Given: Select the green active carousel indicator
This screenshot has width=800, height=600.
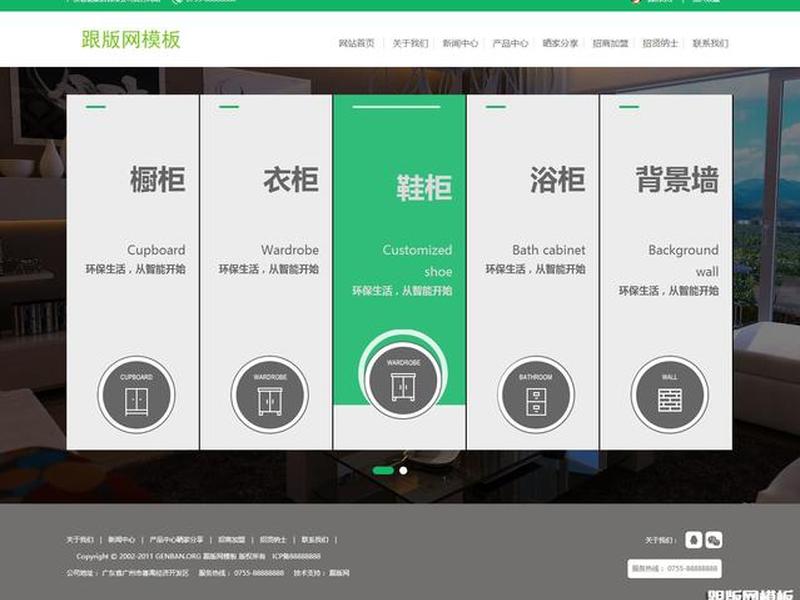Looking at the screenshot, I should pos(383,470).
